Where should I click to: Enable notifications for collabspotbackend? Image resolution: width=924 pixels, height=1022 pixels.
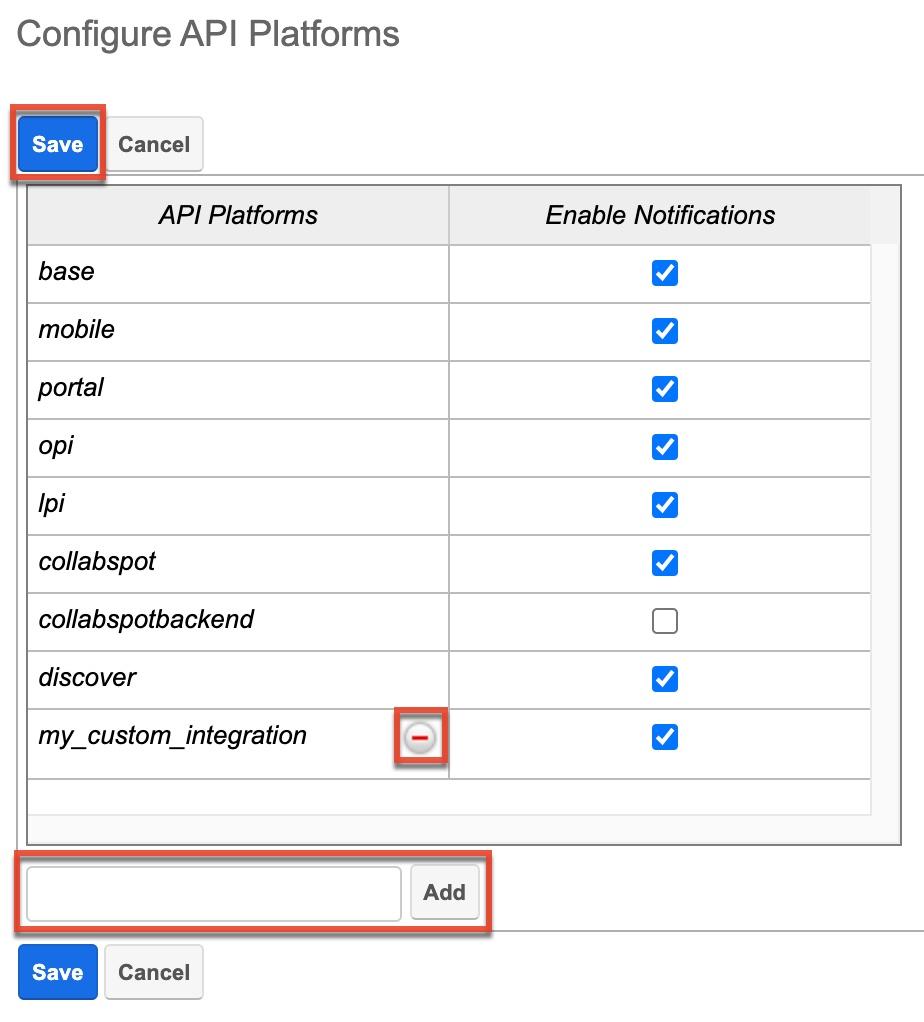[x=664, y=621]
